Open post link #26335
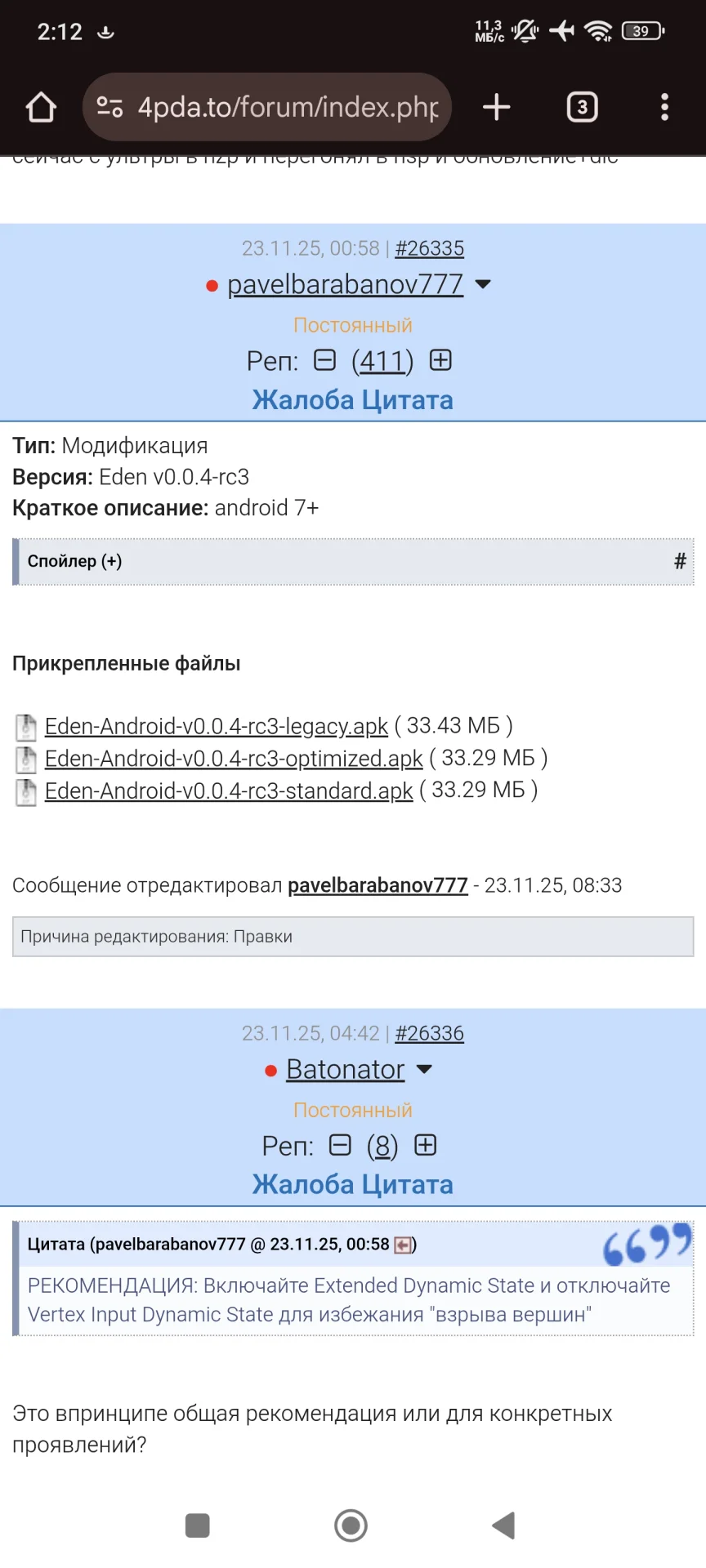This screenshot has width=706, height=1568. pos(429,248)
